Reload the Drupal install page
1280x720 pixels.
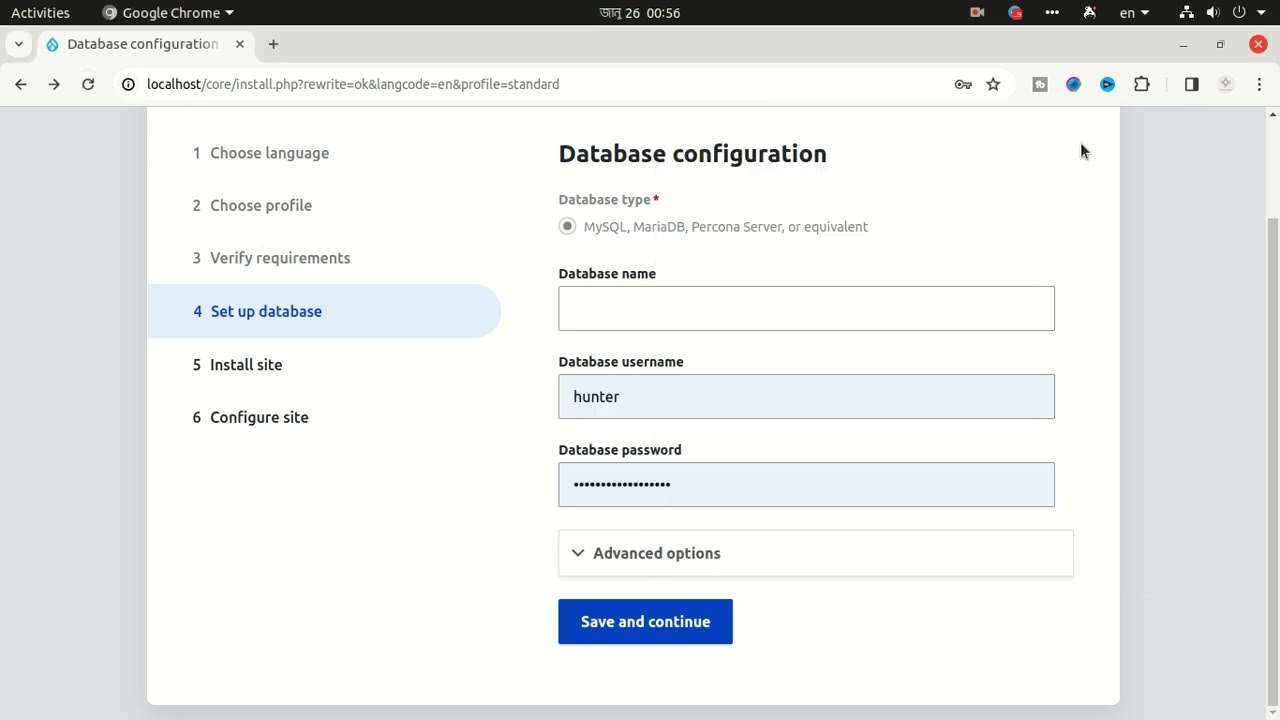(x=88, y=85)
